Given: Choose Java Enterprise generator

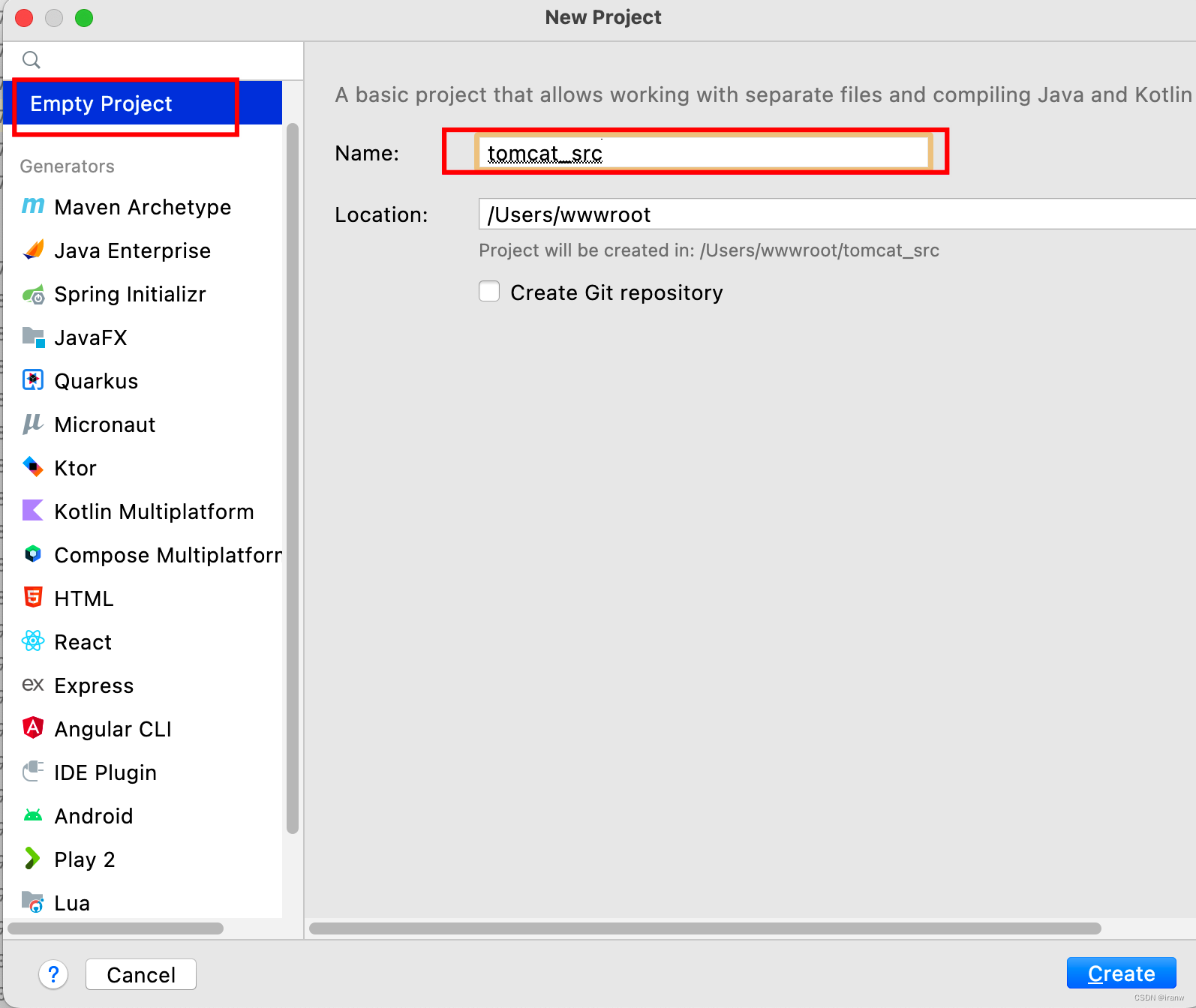Looking at the screenshot, I should (133, 250).
